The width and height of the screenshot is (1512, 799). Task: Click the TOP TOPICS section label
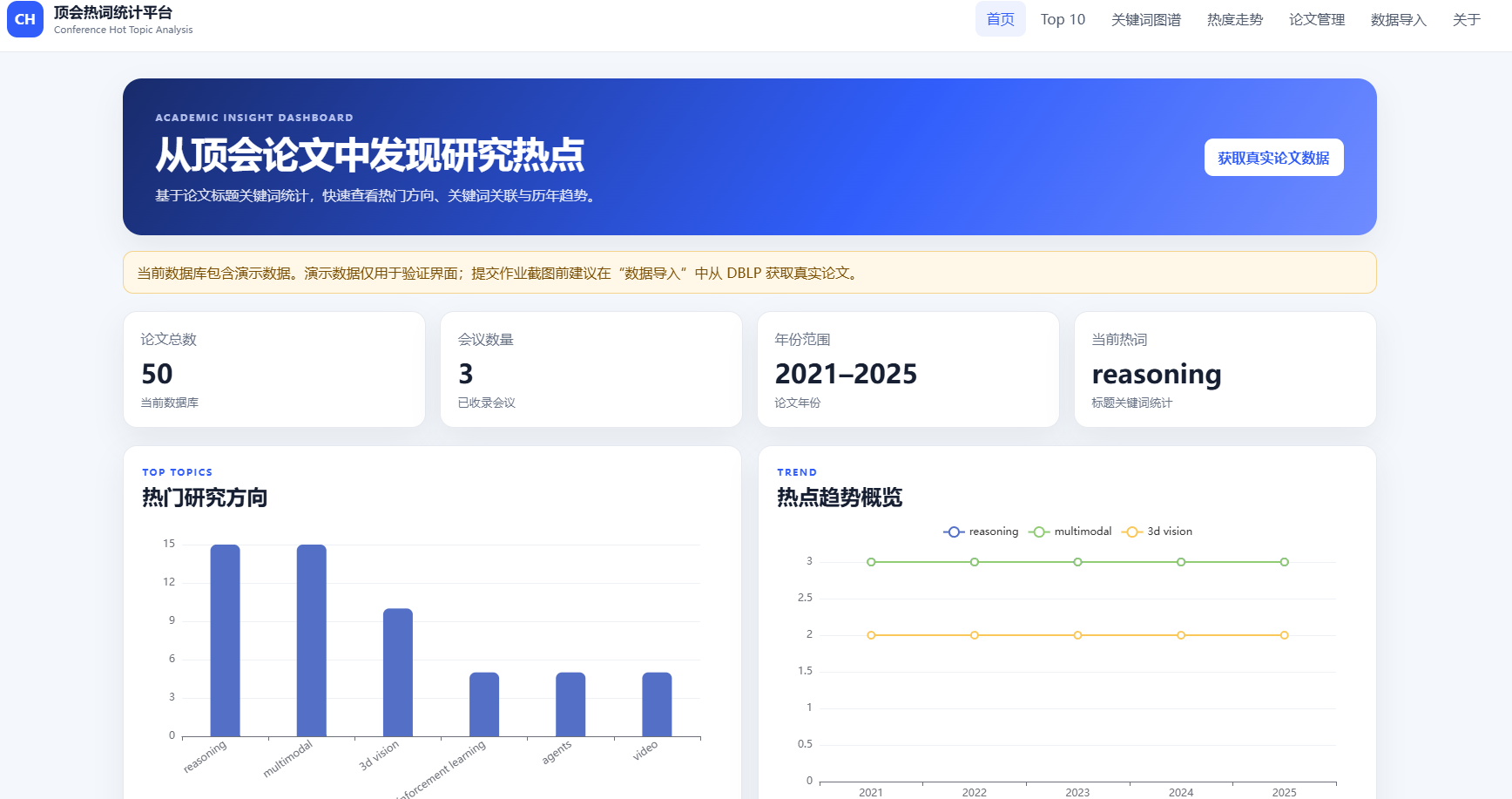point(178,472)
